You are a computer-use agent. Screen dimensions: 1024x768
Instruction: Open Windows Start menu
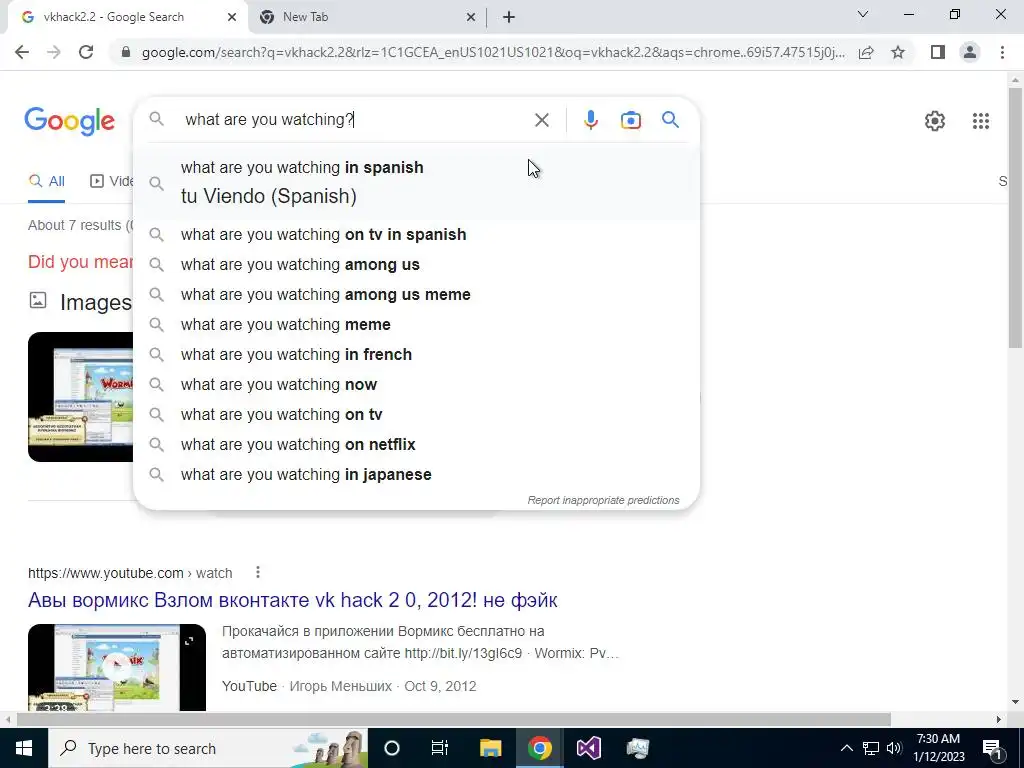24,748
